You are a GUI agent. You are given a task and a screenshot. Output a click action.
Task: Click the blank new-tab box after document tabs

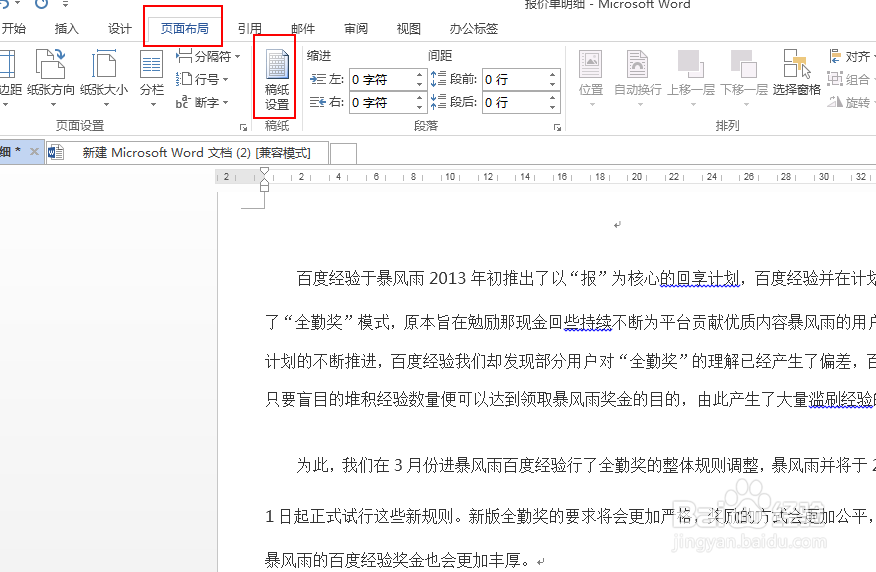pos(343,153)
